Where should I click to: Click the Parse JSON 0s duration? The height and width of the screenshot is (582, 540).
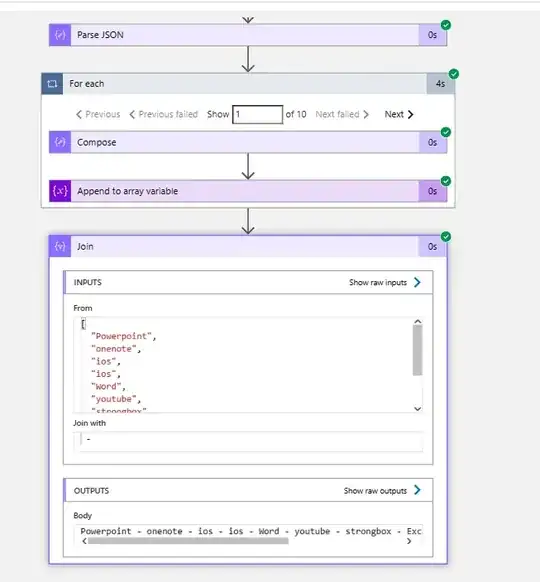click(432, 35)
